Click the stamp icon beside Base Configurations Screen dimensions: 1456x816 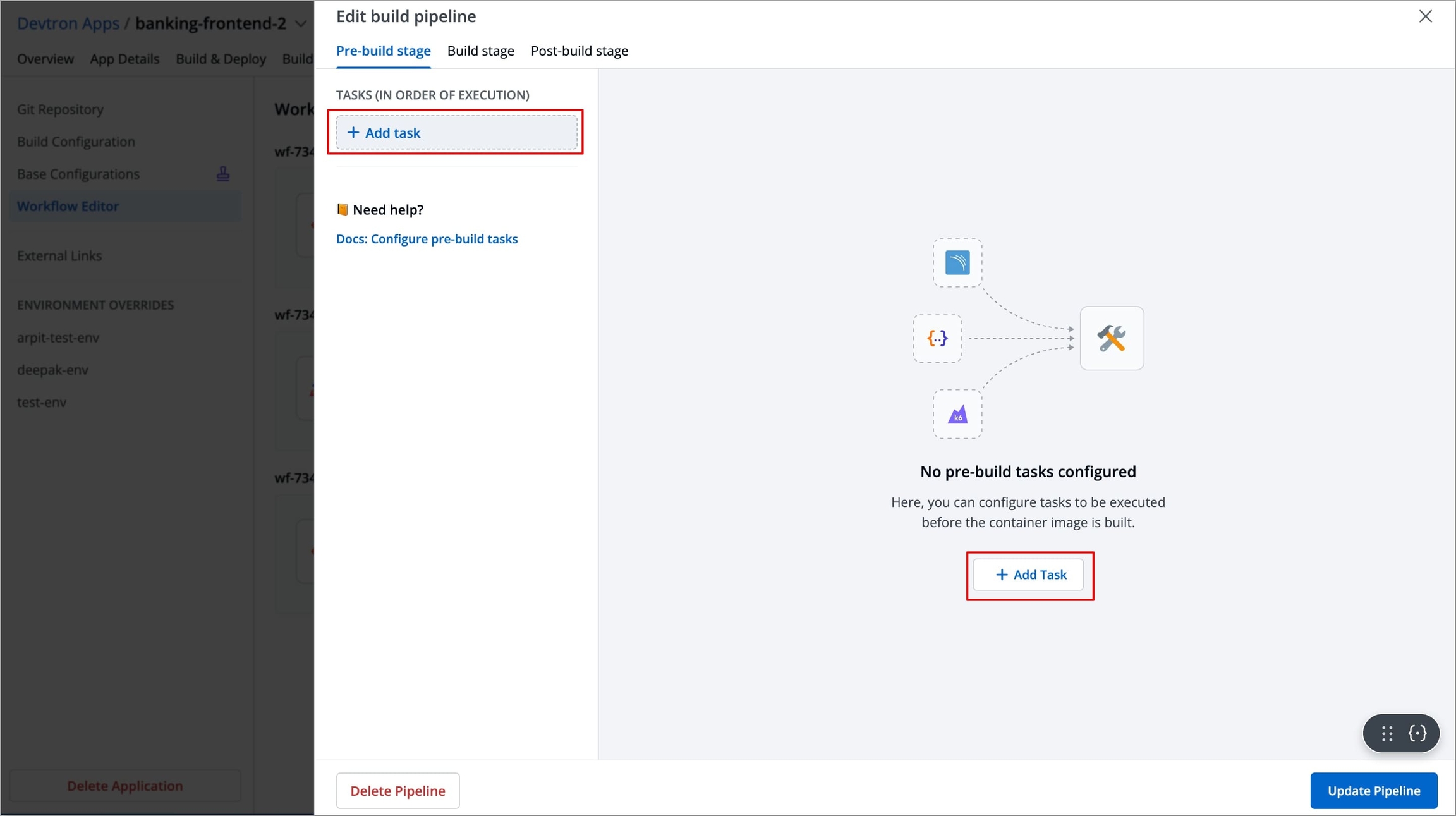click(x=222, y=174)
